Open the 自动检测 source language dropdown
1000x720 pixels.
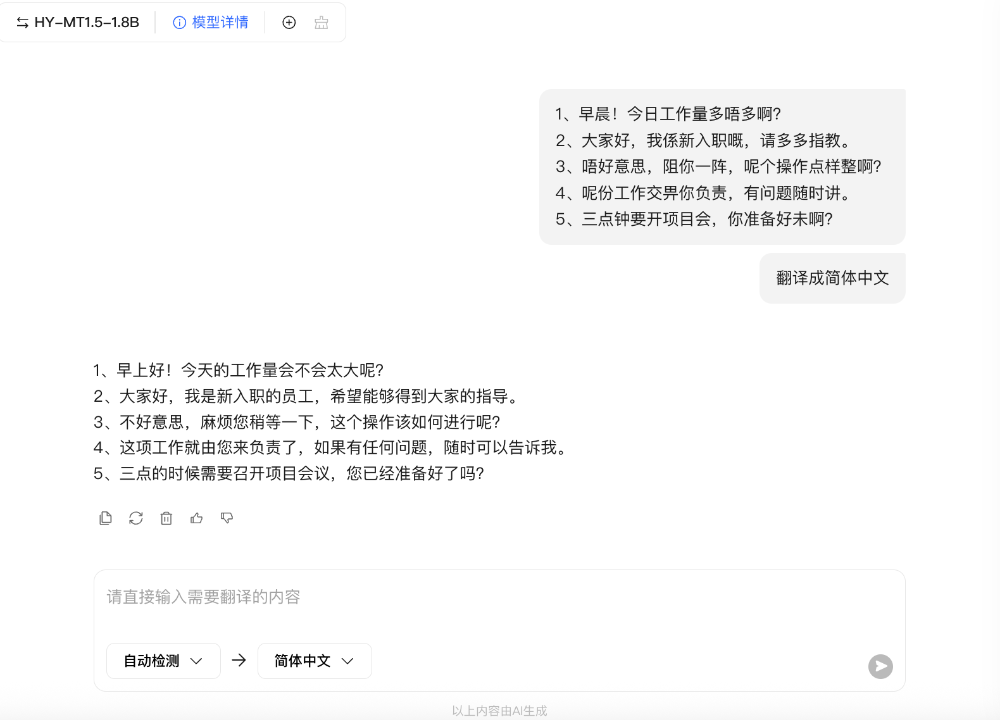click(x=163, y=661)
